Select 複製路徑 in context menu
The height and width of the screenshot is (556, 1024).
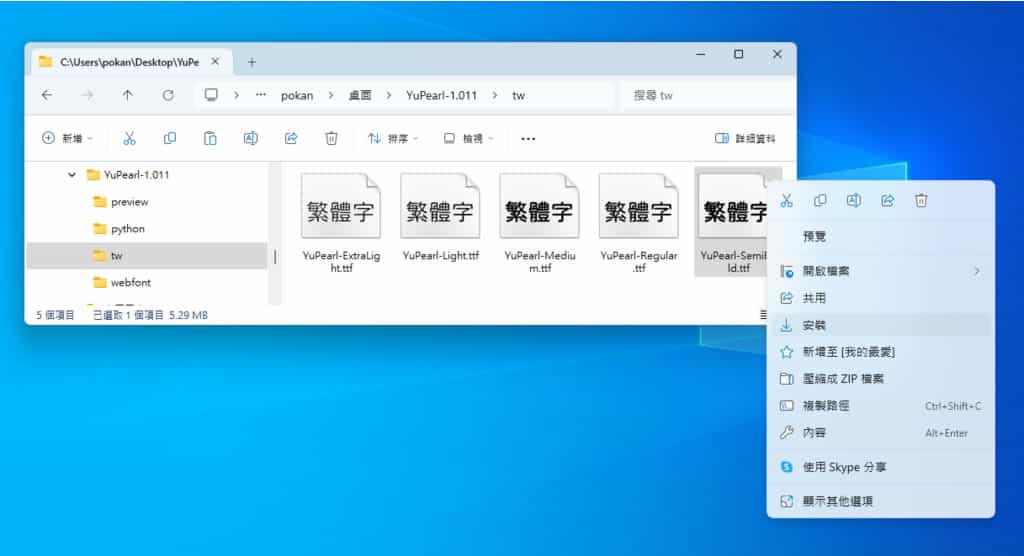[x=880, y=406]
